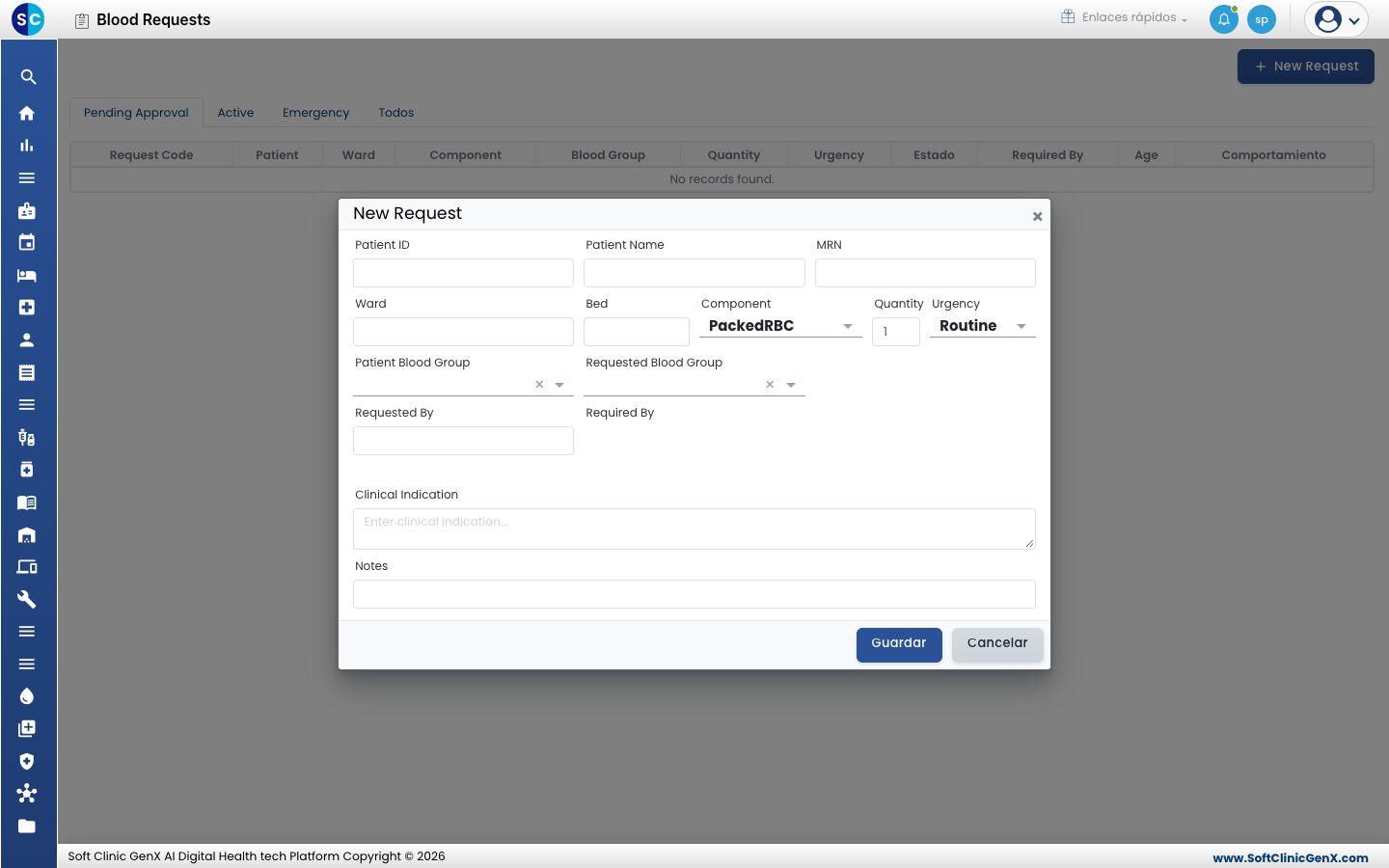1389x868 pixels.
Task: Switch to the Pending Approval tab
Action: 136,113
